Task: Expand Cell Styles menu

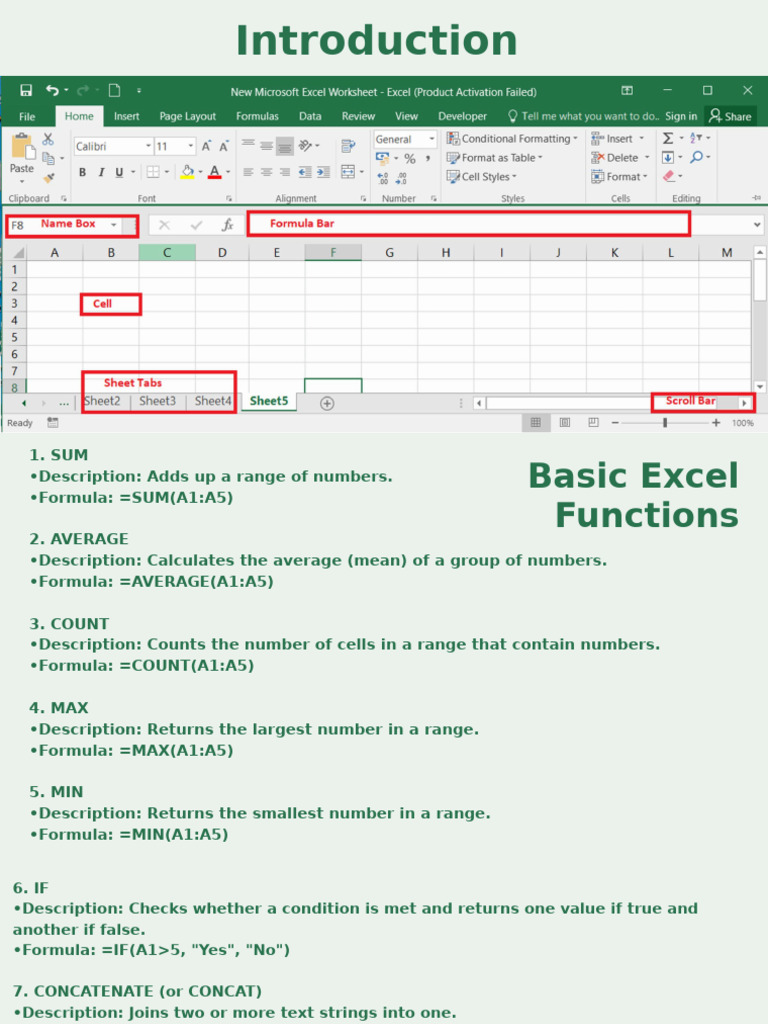Action: pyautogui.click(x=481, y=176)
